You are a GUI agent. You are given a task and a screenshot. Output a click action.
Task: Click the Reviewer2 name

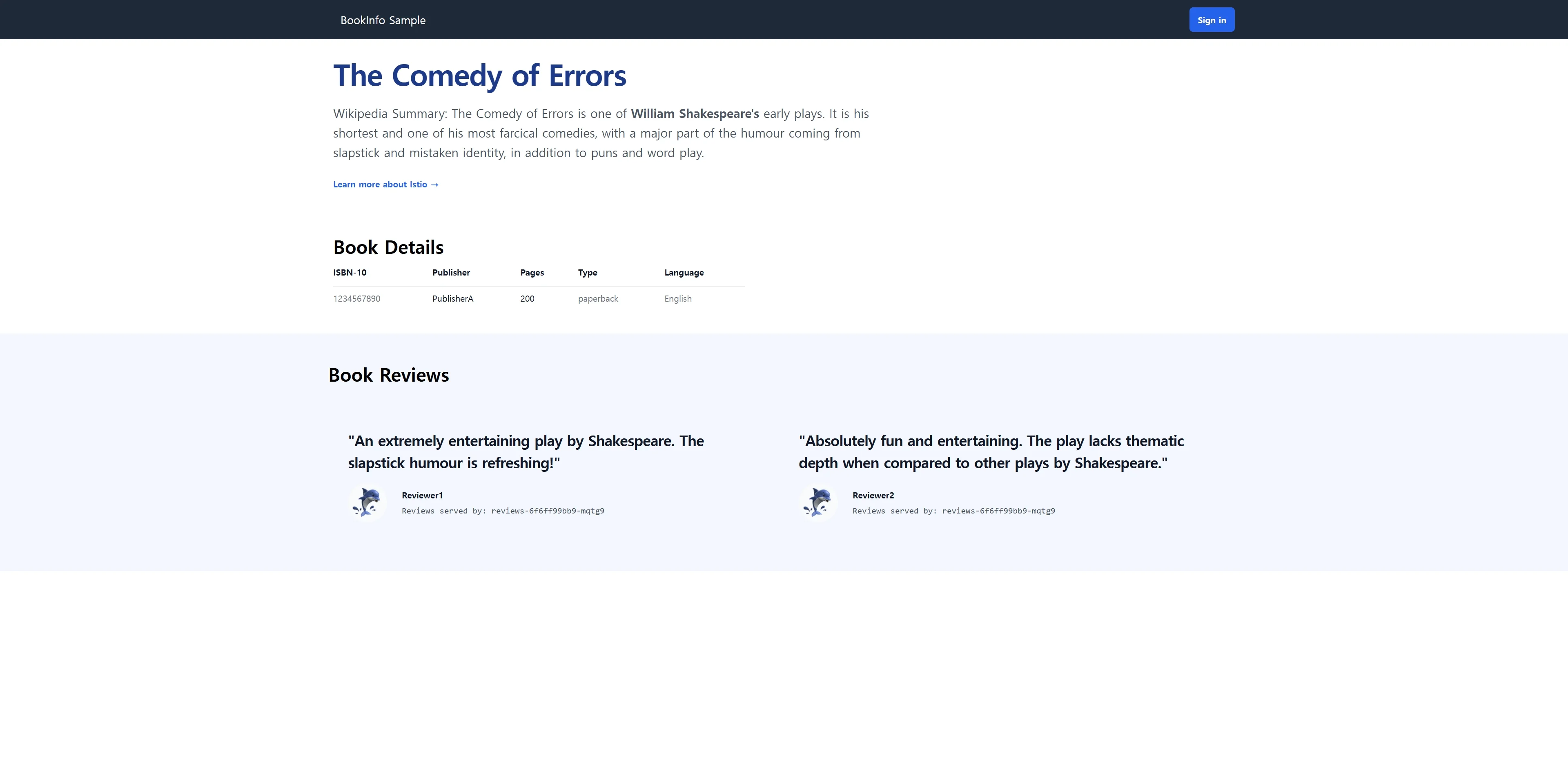(873, 495)
